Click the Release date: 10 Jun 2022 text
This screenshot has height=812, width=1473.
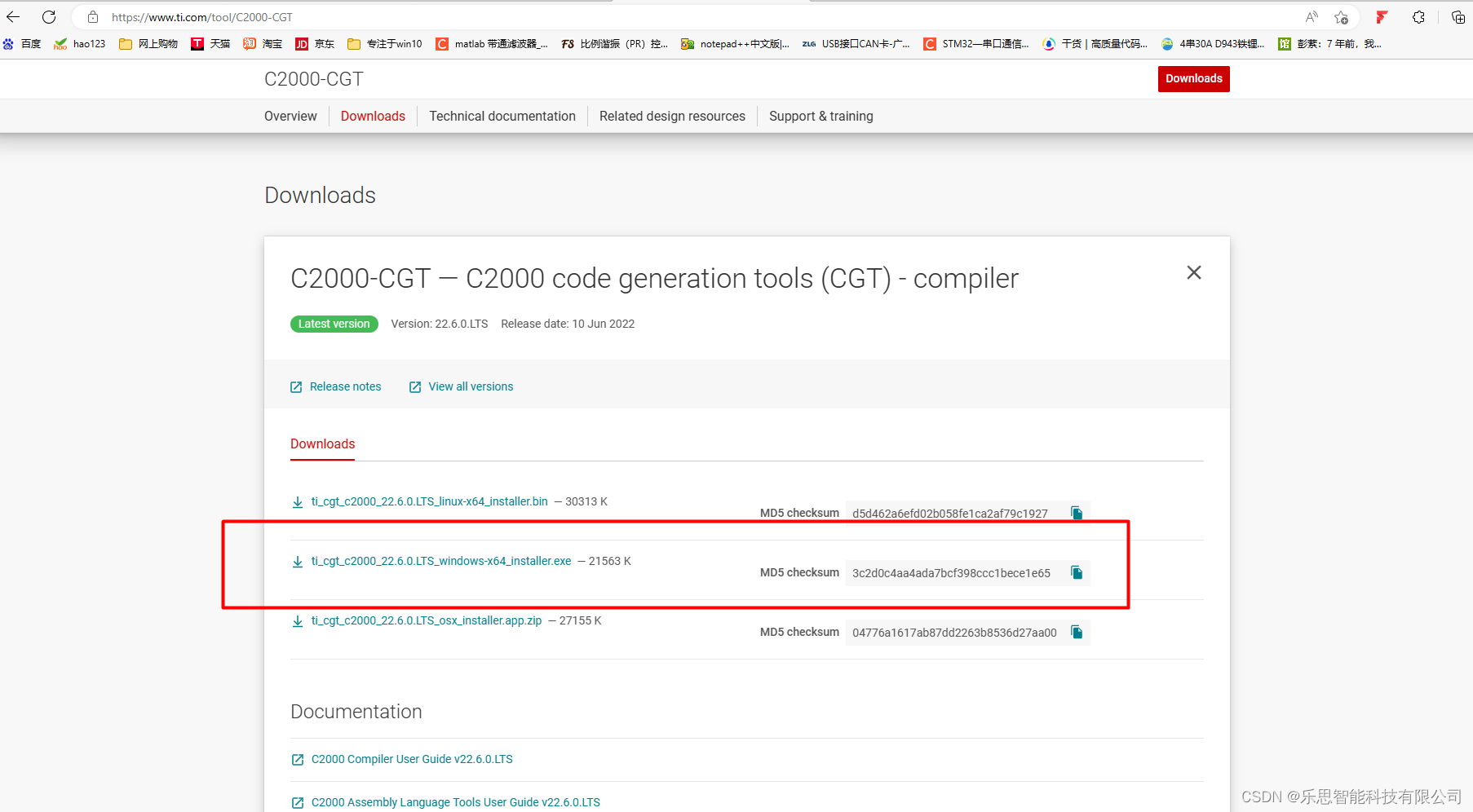tap(568, 324)
